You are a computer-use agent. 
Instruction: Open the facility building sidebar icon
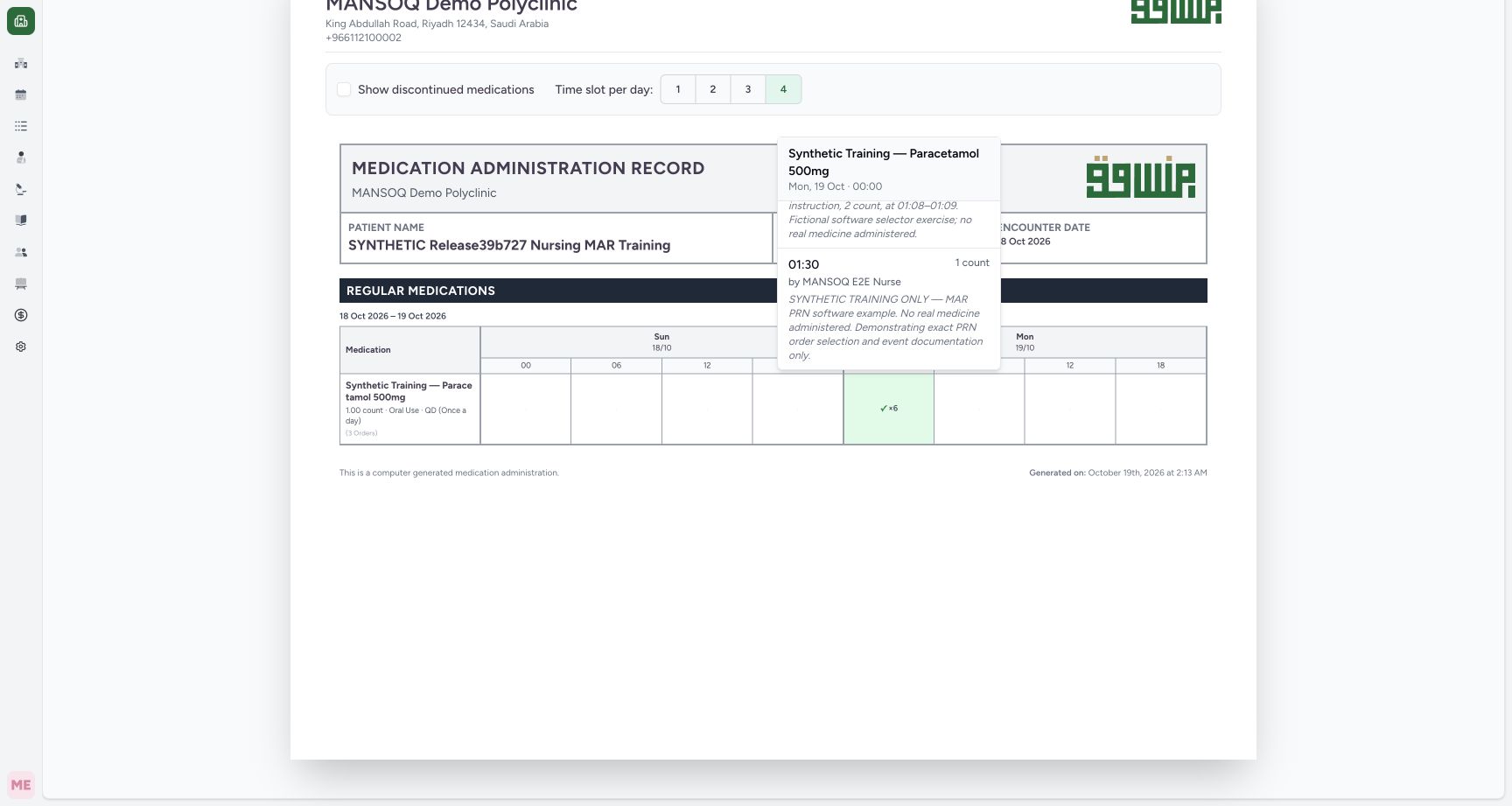(x=21, y=63)
